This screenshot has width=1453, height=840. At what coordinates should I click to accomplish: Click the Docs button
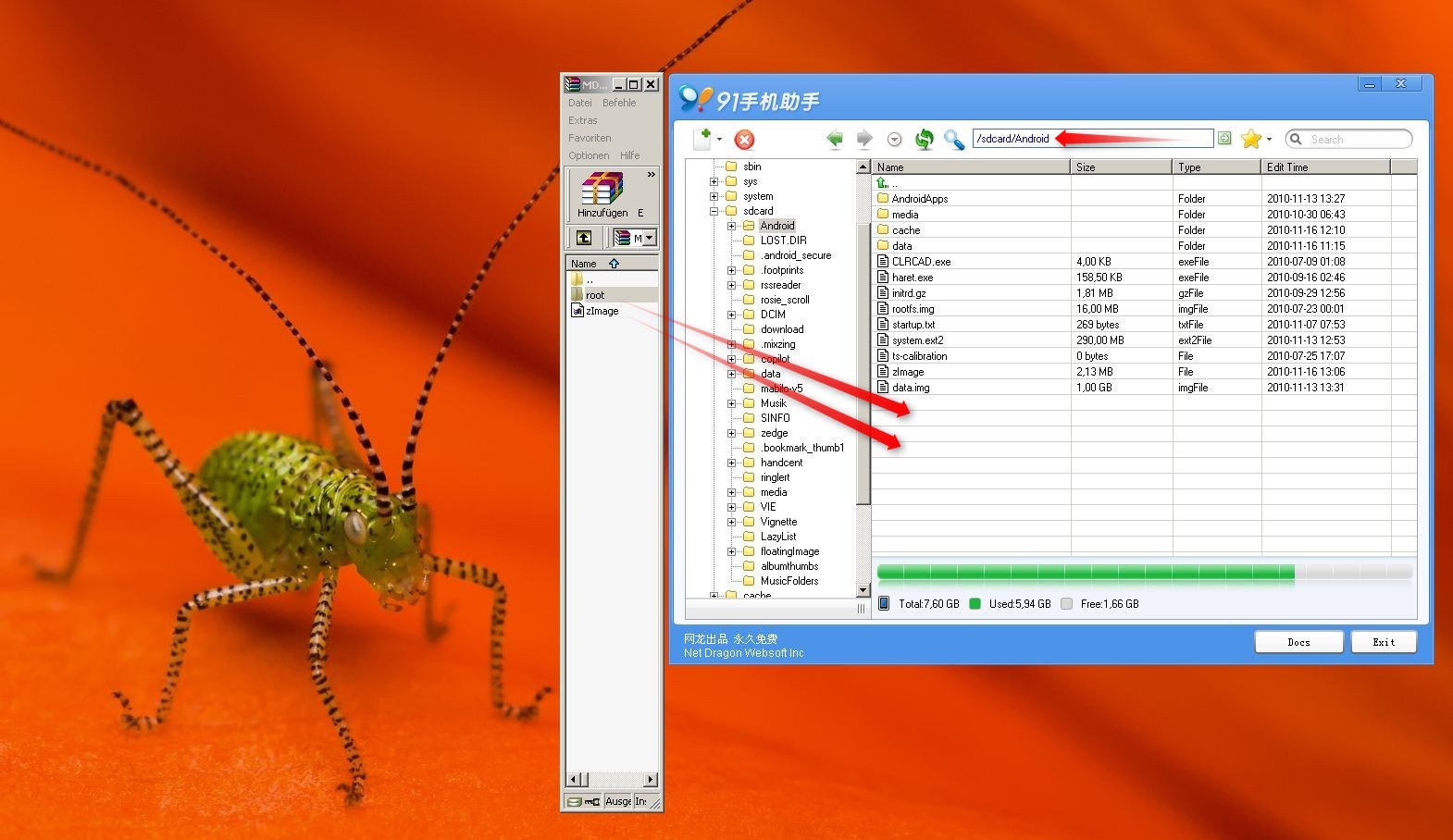click(x=1298, y=642)
